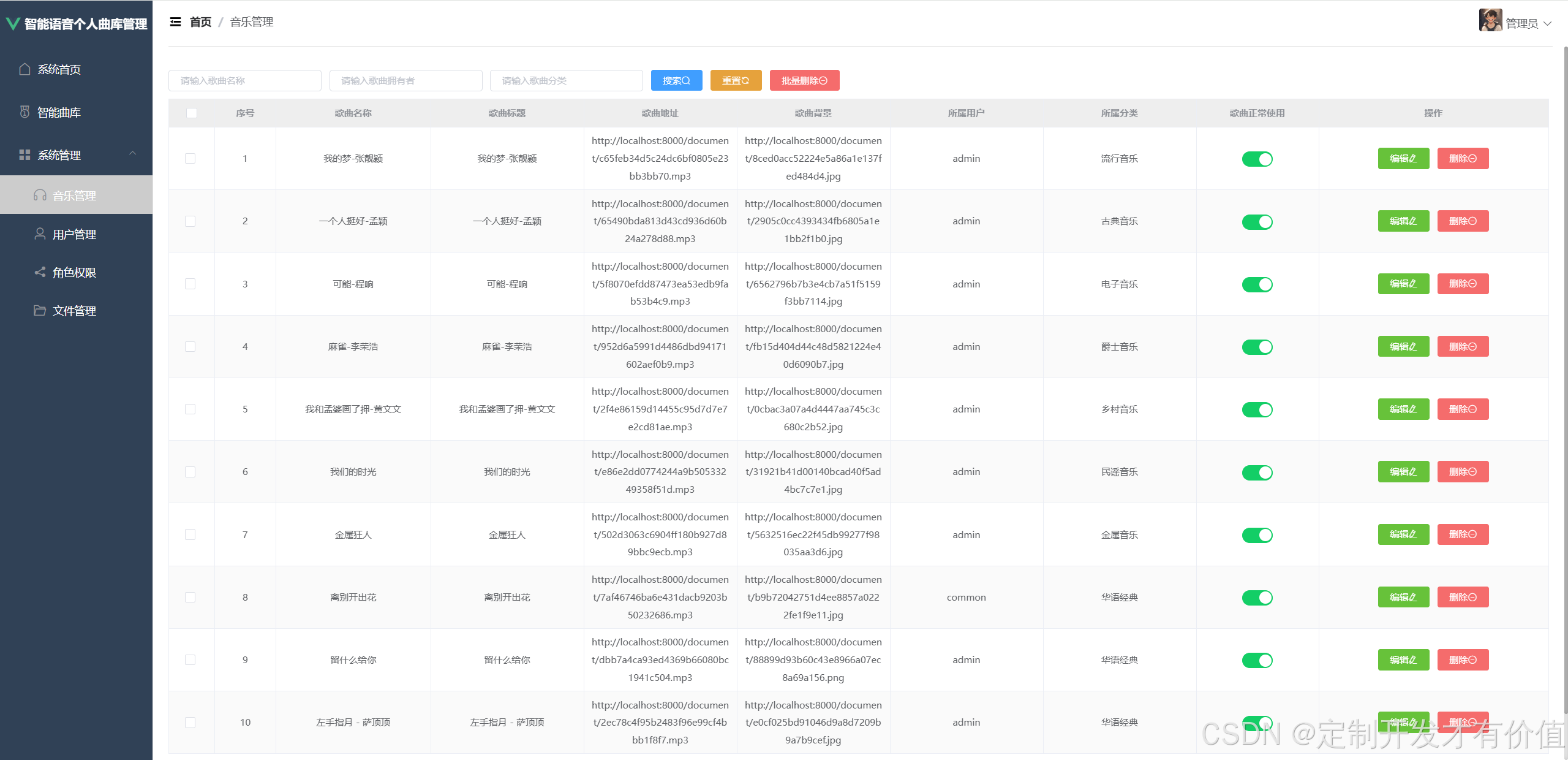The height and width of the screenshot is (760, 1568).
Task: Open the 管理员 dropdown arrow
Action: point(1548,24)
